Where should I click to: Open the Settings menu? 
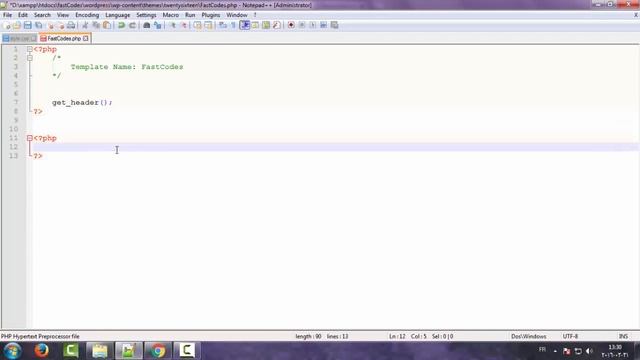click(146, 15)
